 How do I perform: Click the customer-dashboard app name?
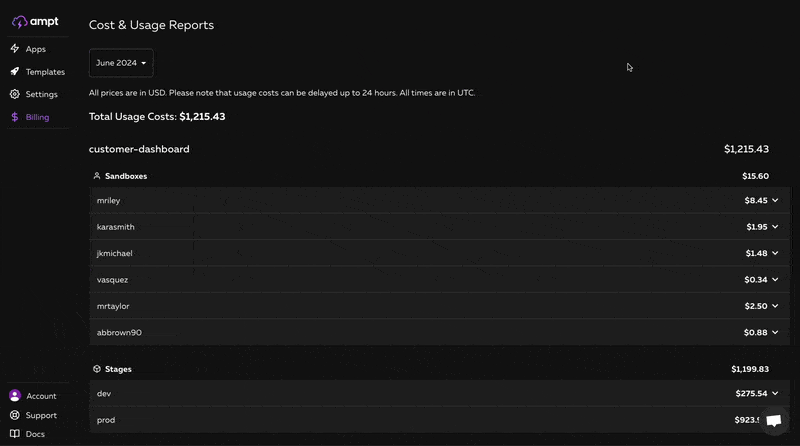(139, 149)
